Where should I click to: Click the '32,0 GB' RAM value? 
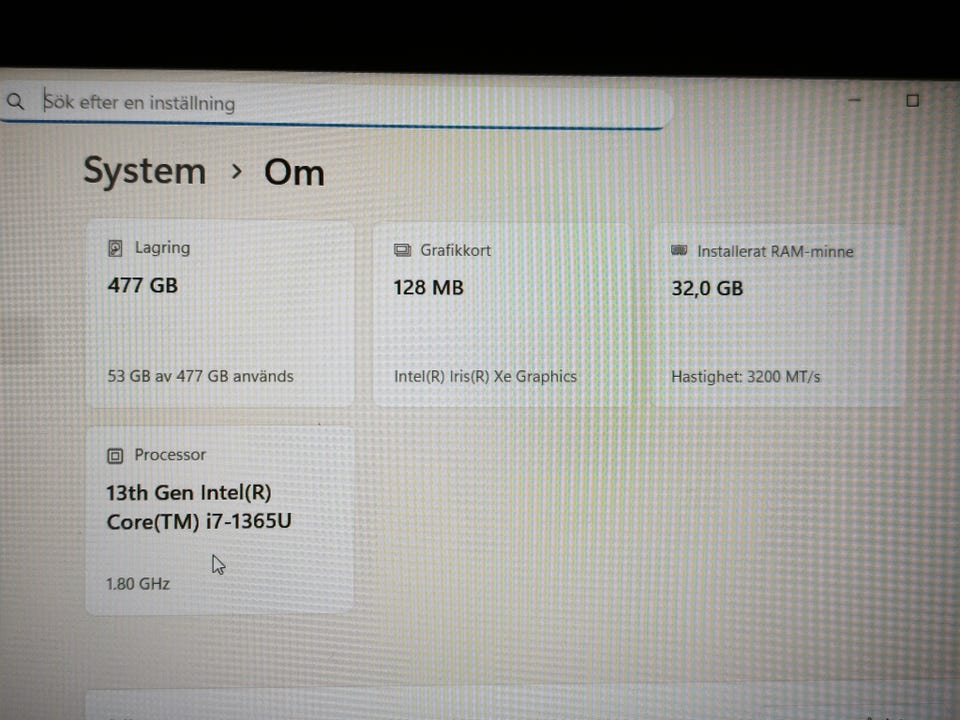[x=707, y=288]
